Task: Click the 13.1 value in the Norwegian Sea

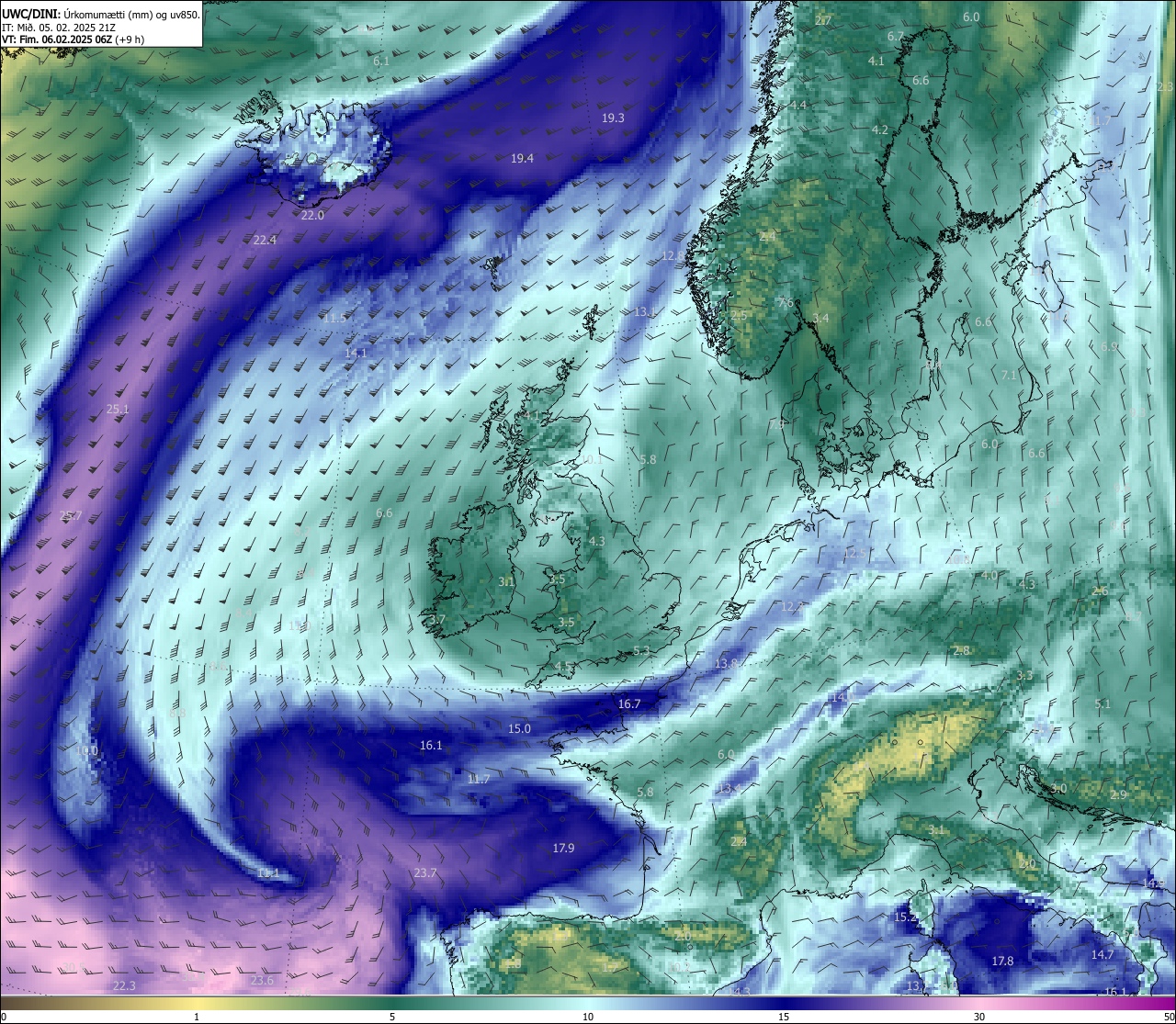Action: click(x=645, y=311)
